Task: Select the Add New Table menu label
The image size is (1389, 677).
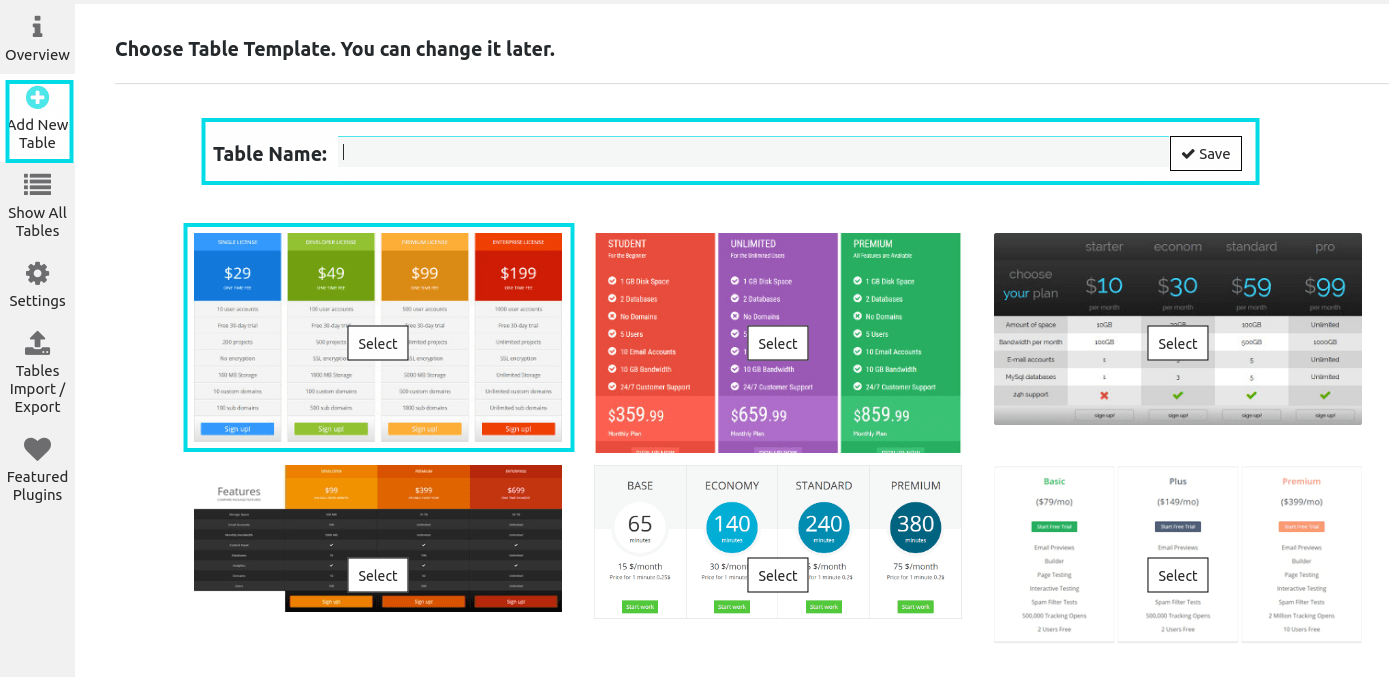Action: tap(37, 134)
